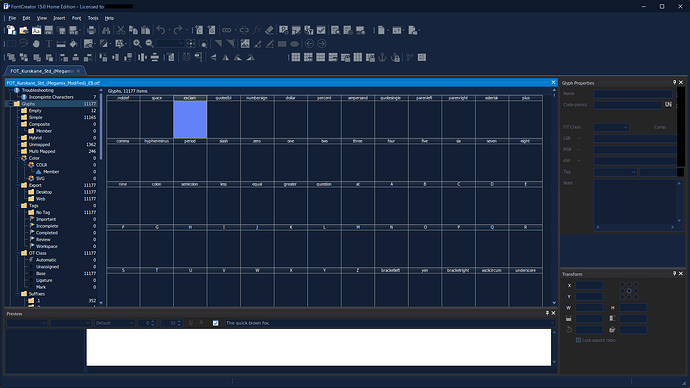Click the fit-to-window zoom icon
The image size is (690, 388).
(191, 44)
